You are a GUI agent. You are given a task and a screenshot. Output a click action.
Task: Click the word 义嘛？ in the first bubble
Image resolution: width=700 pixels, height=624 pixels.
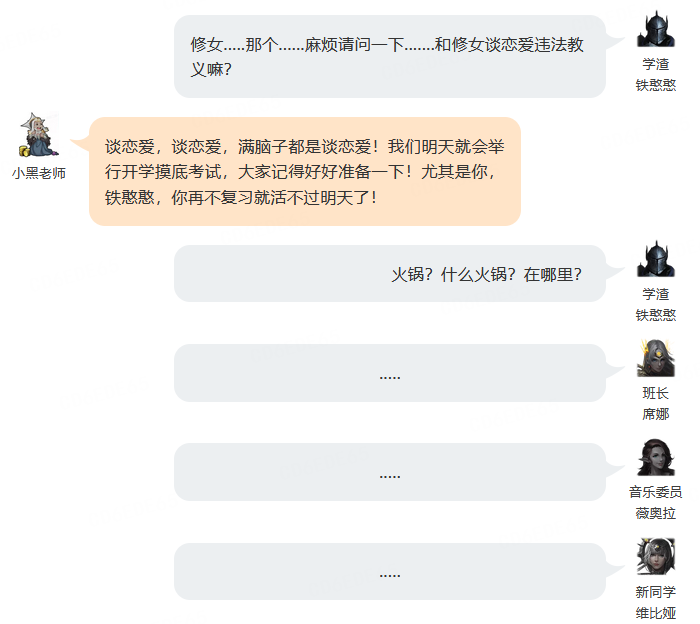point(211,70)
